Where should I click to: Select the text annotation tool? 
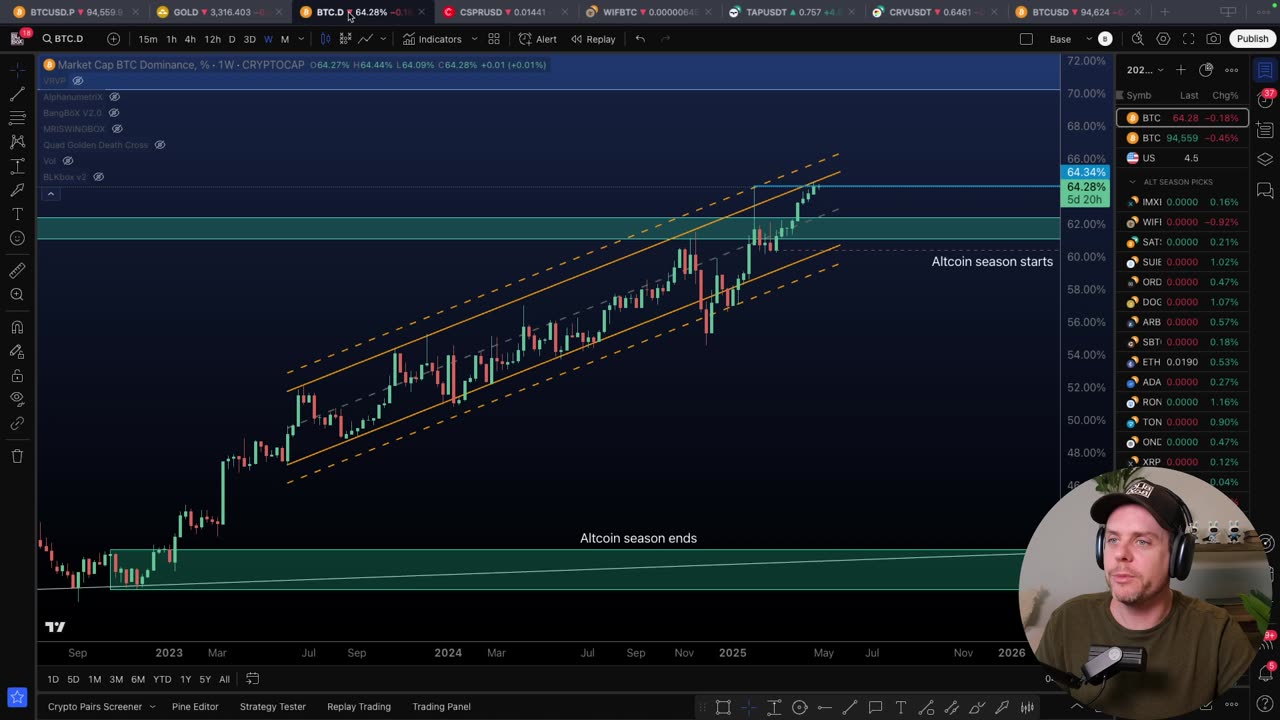[17, 214]
